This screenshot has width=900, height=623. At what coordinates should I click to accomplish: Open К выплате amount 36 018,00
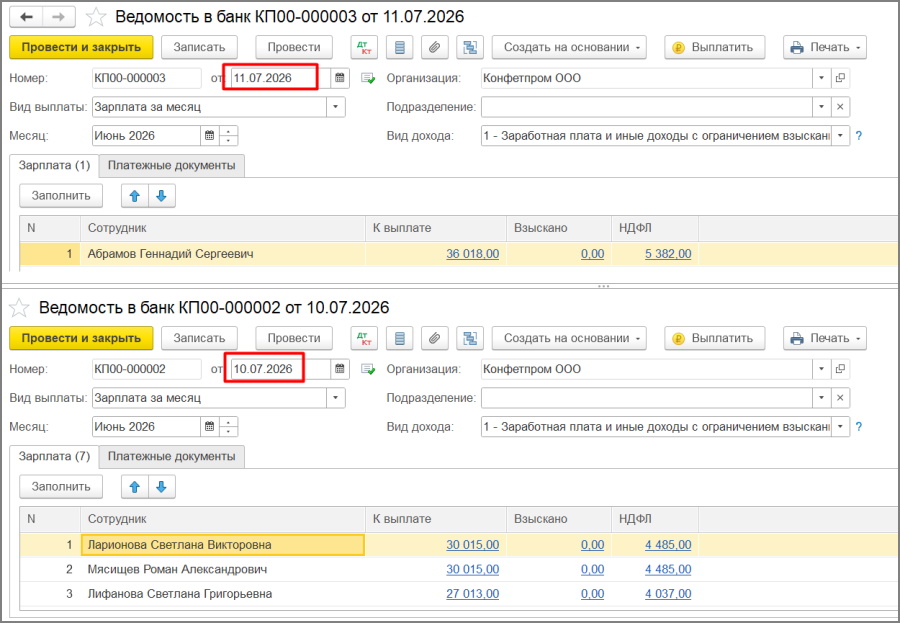[472, 254]
